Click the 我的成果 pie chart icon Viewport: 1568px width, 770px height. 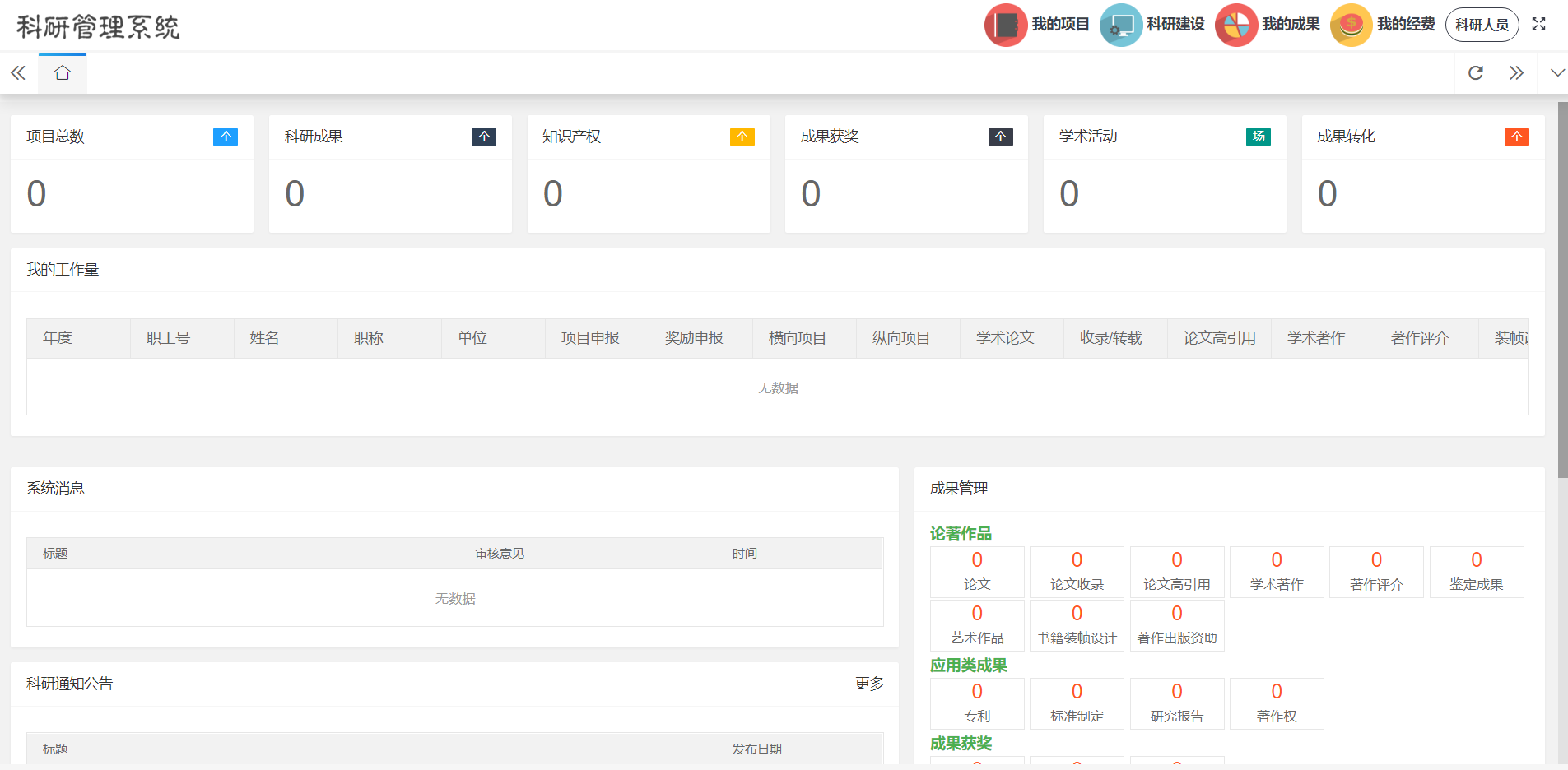click(x=1235, y=25)
